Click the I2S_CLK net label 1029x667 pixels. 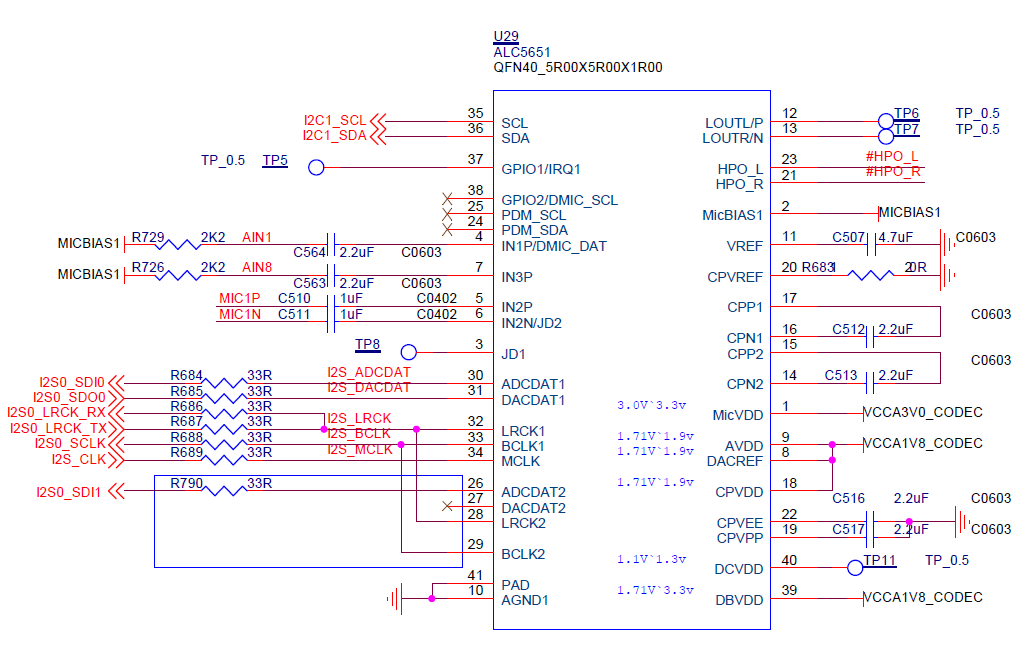(79, 460)
